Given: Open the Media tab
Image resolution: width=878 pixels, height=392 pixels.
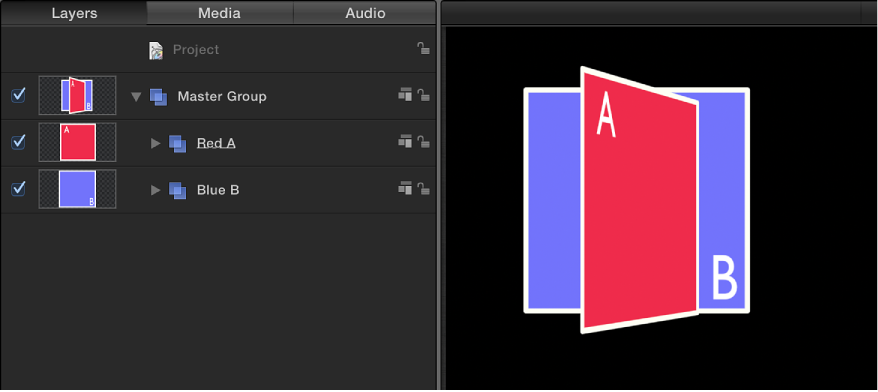Looking at the screenshot, I should click(x=220, y=13).
